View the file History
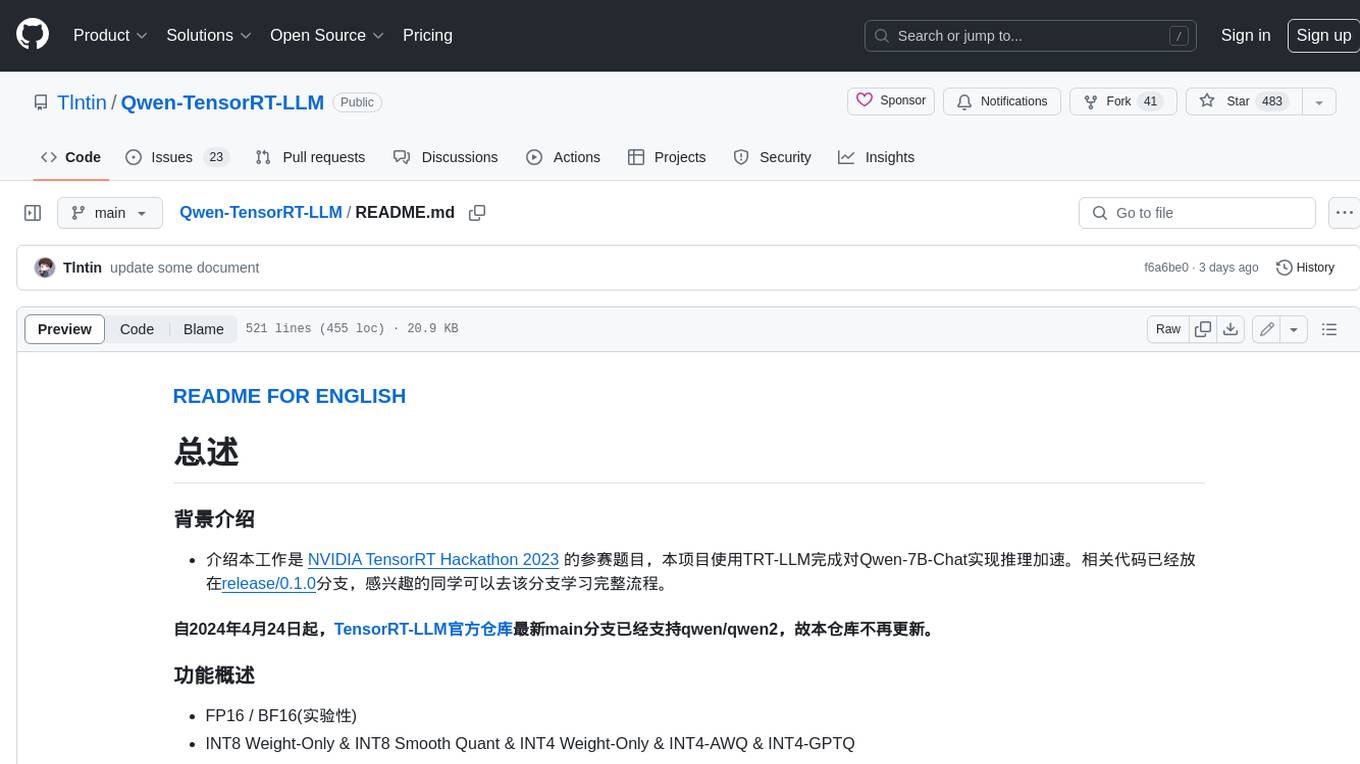Screen dimensions: 1360x764 [x=1305, y=268]
